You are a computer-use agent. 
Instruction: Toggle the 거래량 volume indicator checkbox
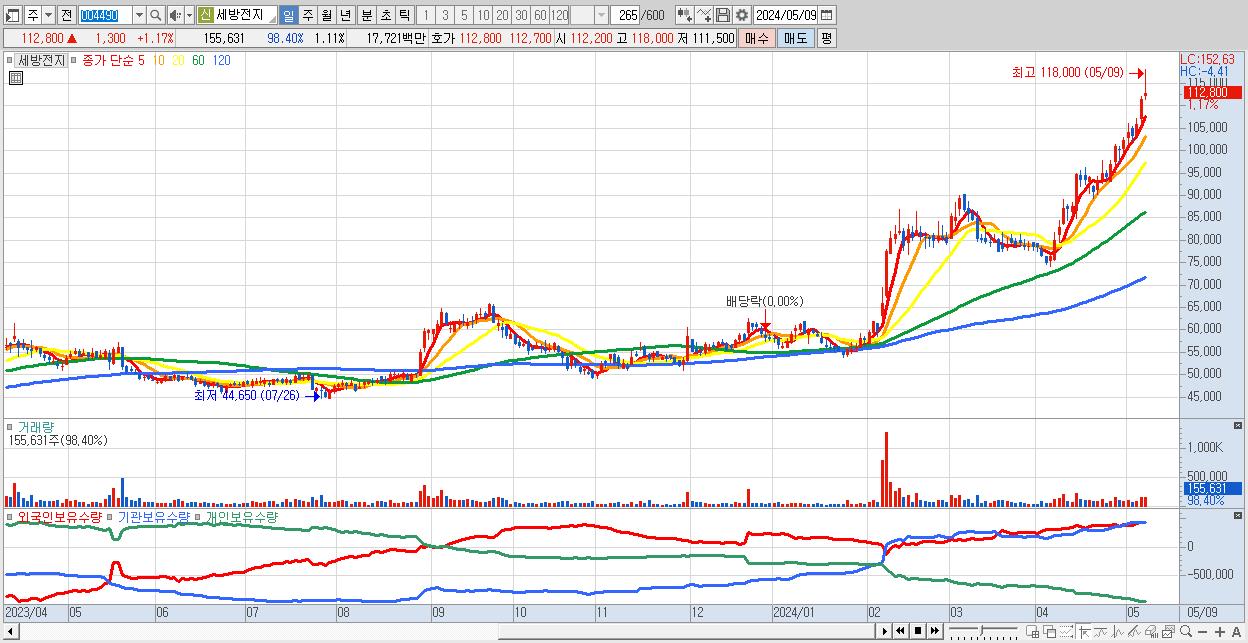11,427
